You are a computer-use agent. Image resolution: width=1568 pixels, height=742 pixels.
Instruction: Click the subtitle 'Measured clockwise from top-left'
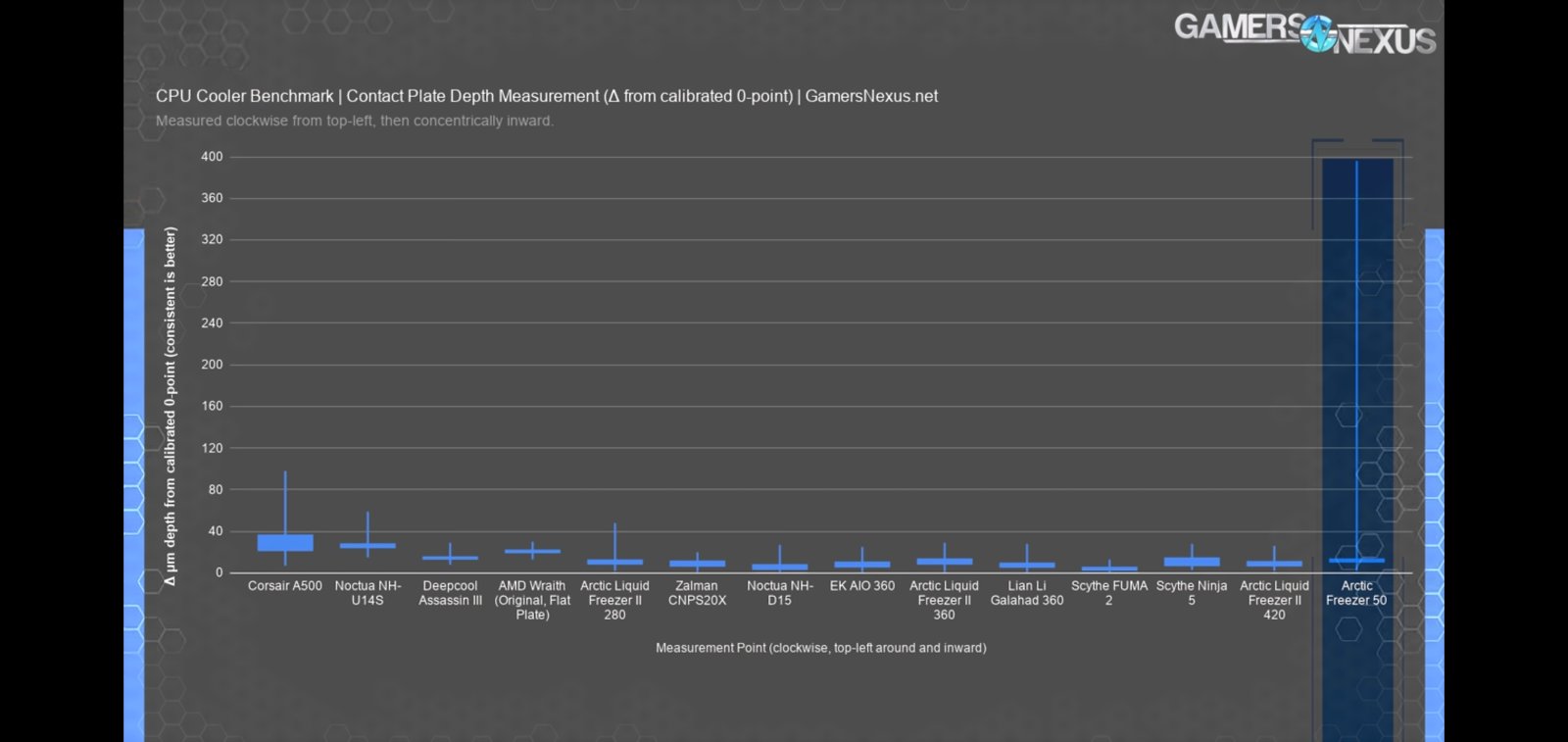355,121
